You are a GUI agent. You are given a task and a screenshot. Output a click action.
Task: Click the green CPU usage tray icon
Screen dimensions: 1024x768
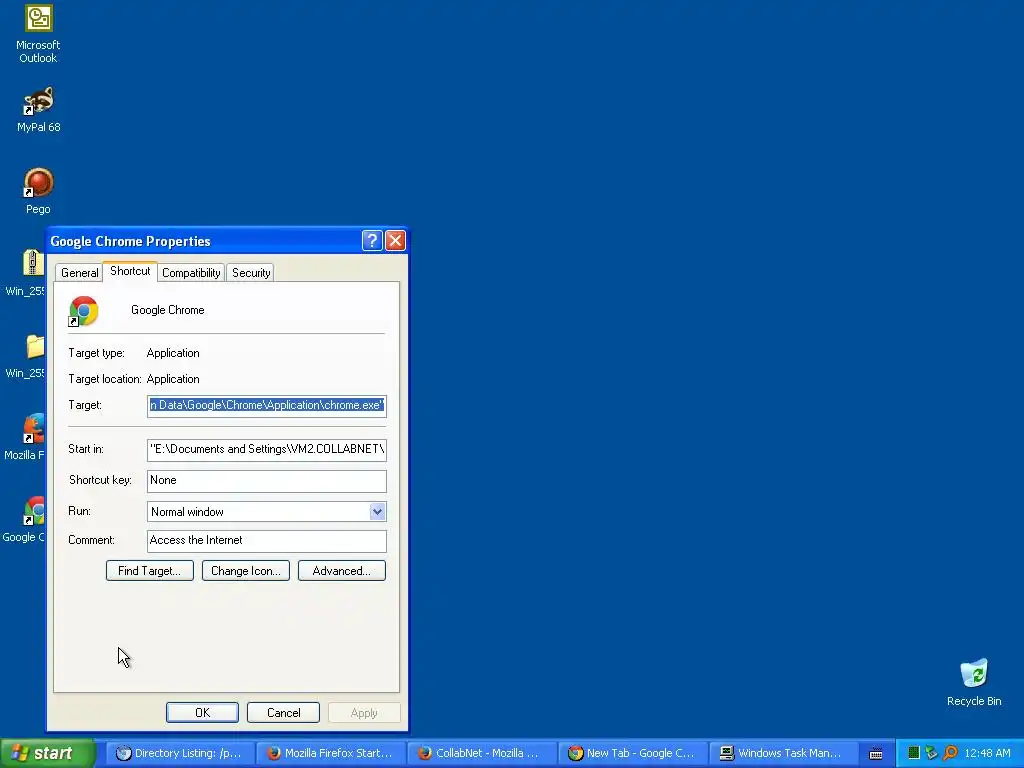pos(914,753)
